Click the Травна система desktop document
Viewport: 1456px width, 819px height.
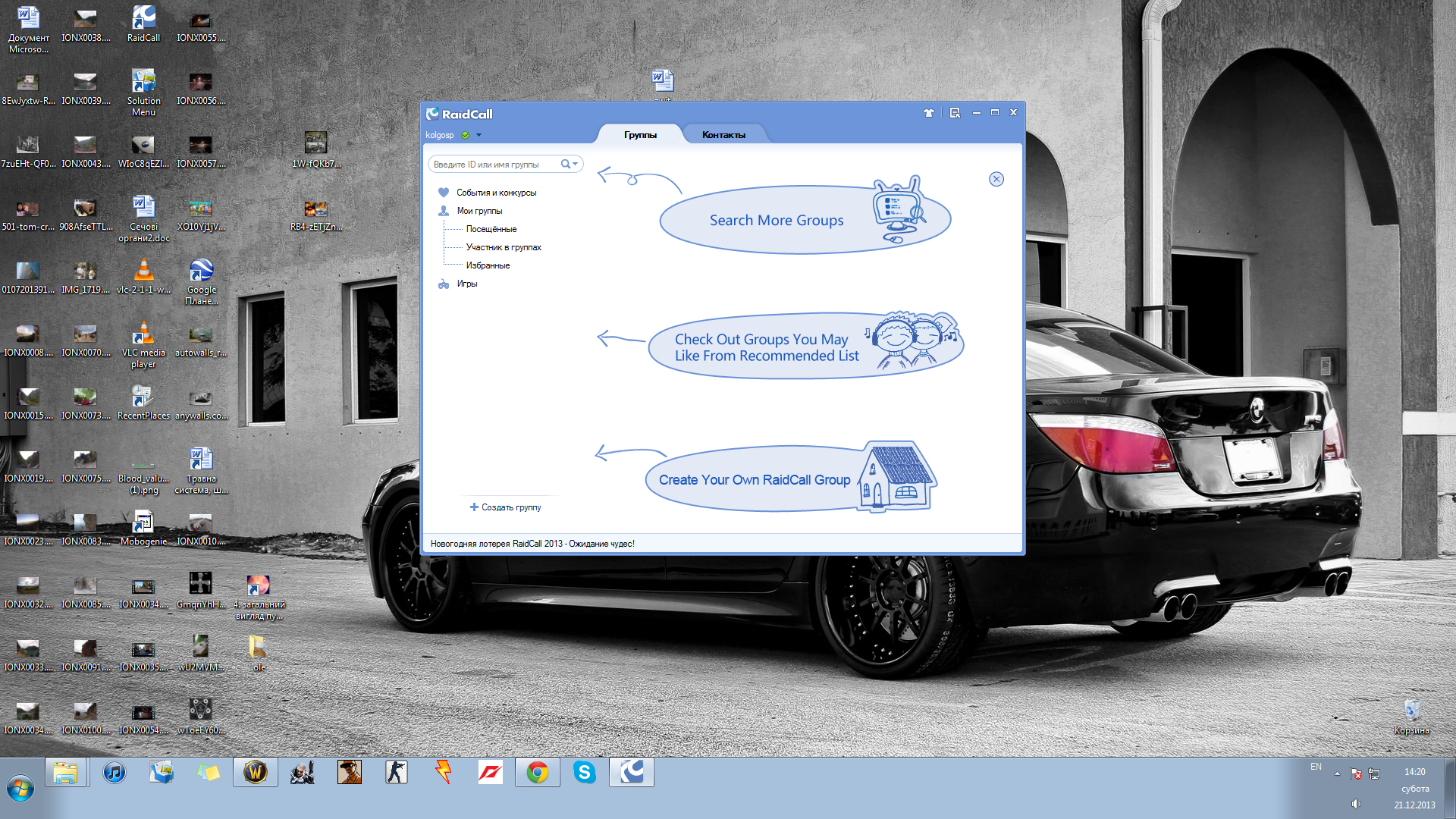[201, 471]
